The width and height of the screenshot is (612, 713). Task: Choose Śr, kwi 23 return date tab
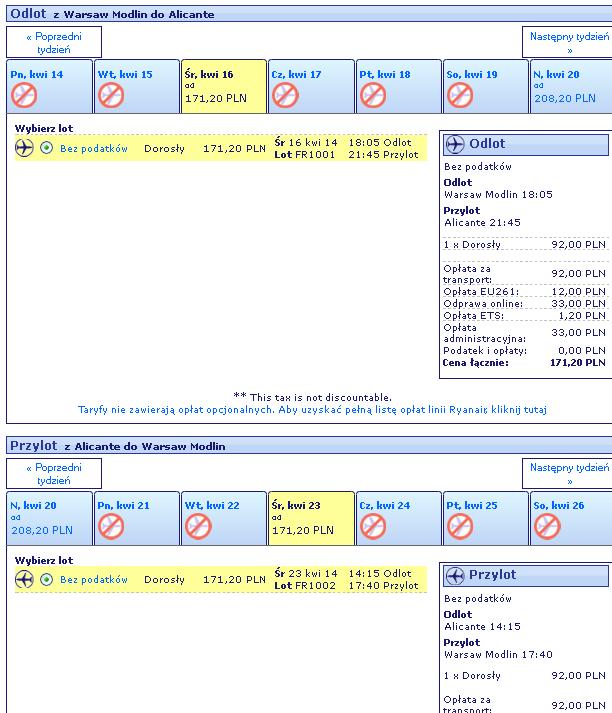(x=311, y=518)
